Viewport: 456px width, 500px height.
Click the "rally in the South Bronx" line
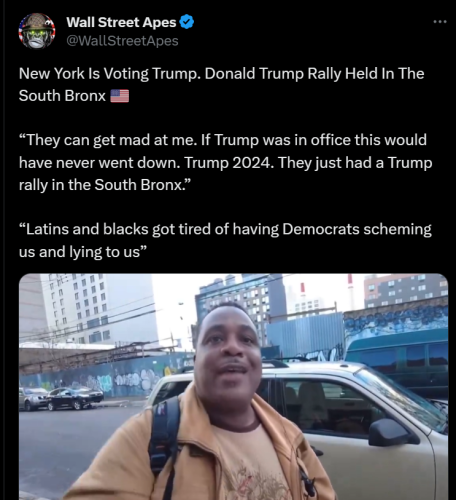(105, 185)
